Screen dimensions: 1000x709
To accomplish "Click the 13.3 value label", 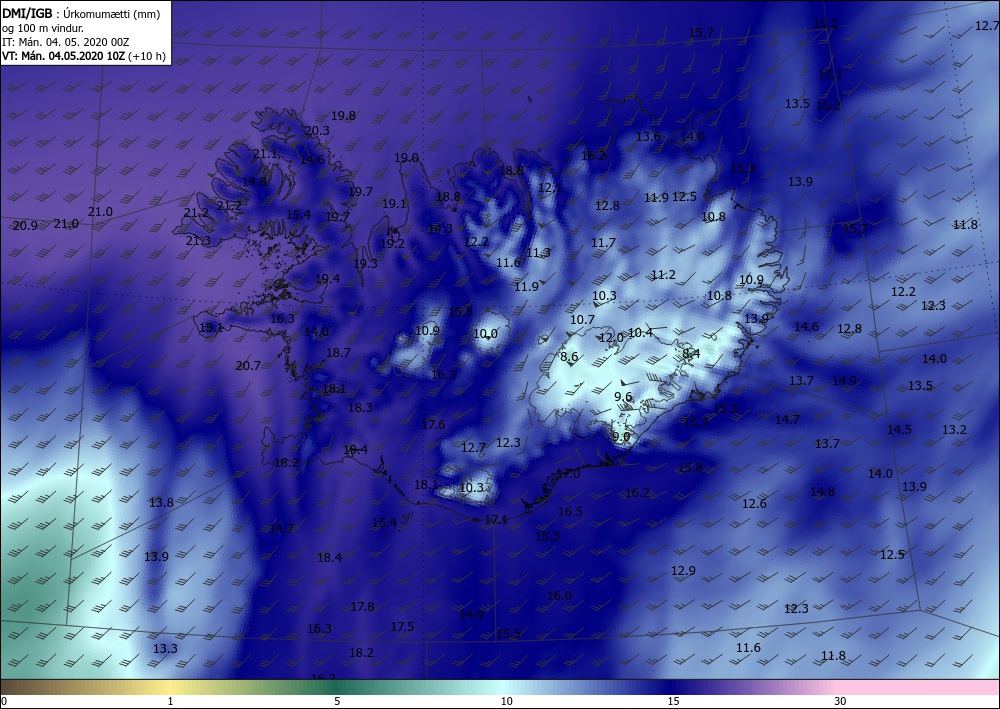I will (x=165, y=649).
